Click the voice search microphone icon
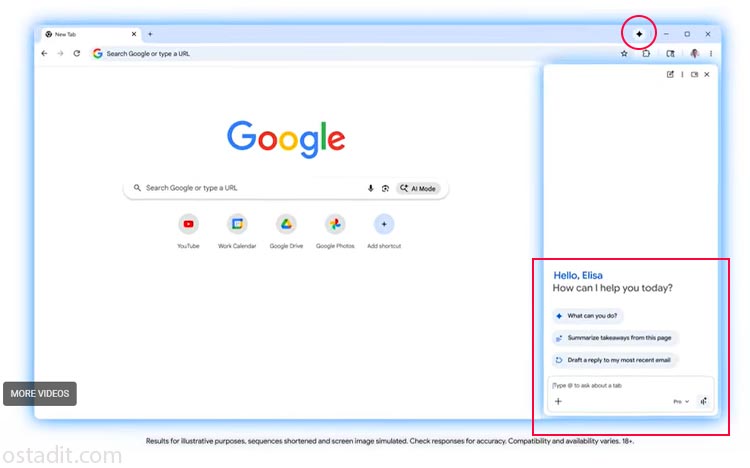This screenshot has width=750, height=468. point(371,188)
